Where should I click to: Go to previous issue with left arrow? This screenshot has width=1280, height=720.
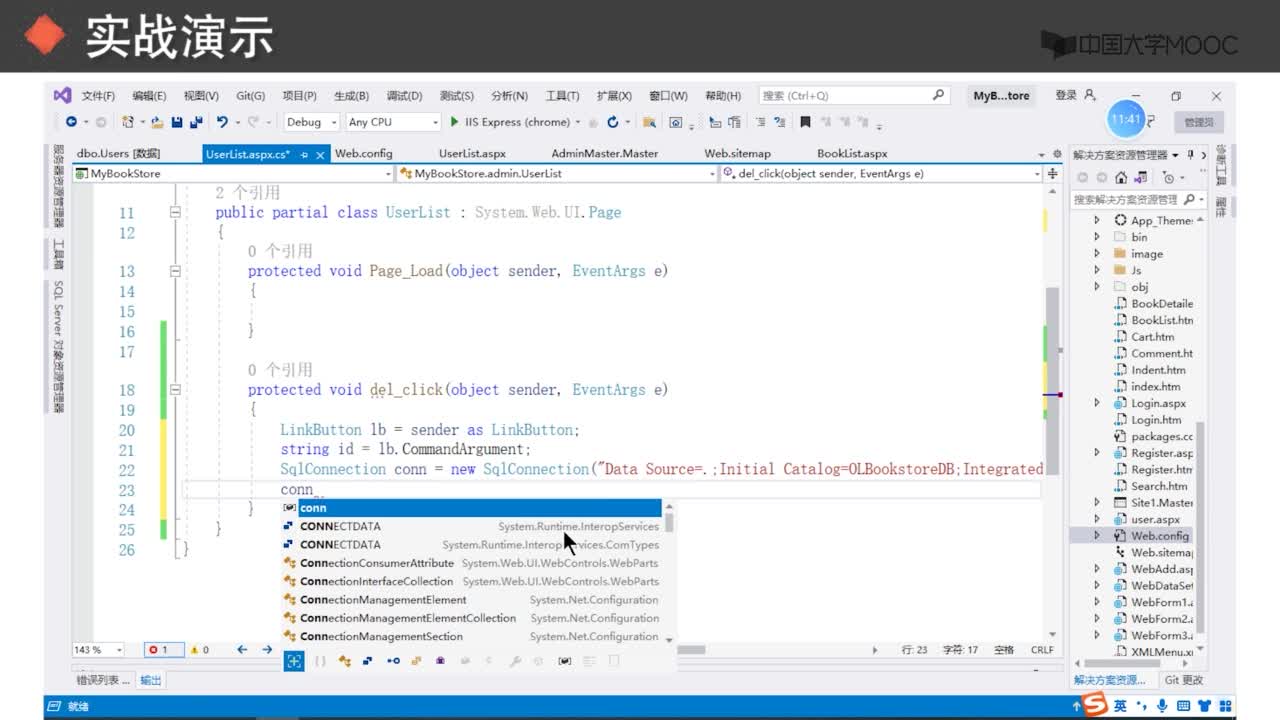coord(242,649)
